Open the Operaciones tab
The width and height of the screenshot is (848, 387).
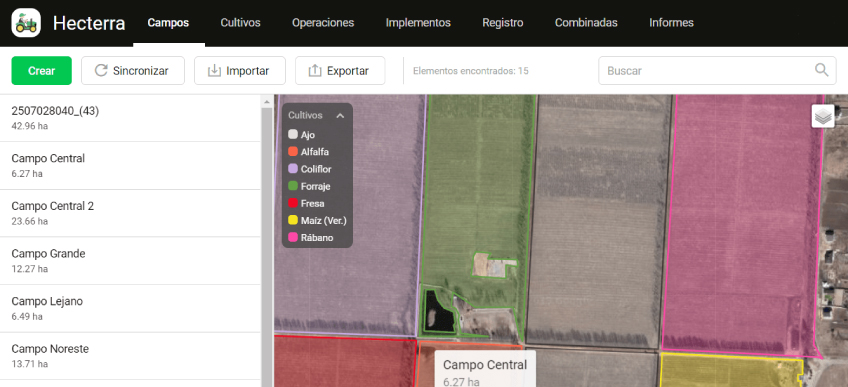[x=323, y=23]
